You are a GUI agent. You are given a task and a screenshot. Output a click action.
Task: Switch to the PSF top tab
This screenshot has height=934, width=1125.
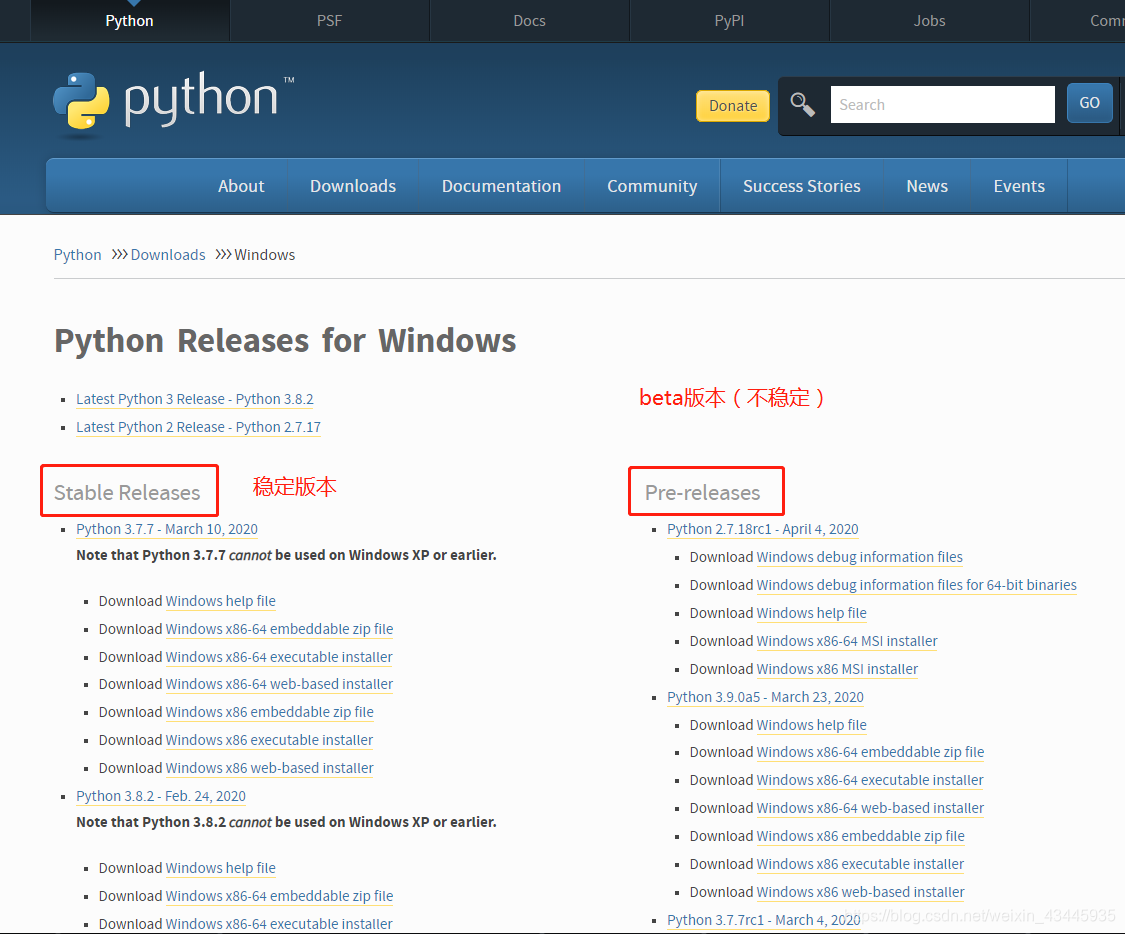[x=329, y=21]
